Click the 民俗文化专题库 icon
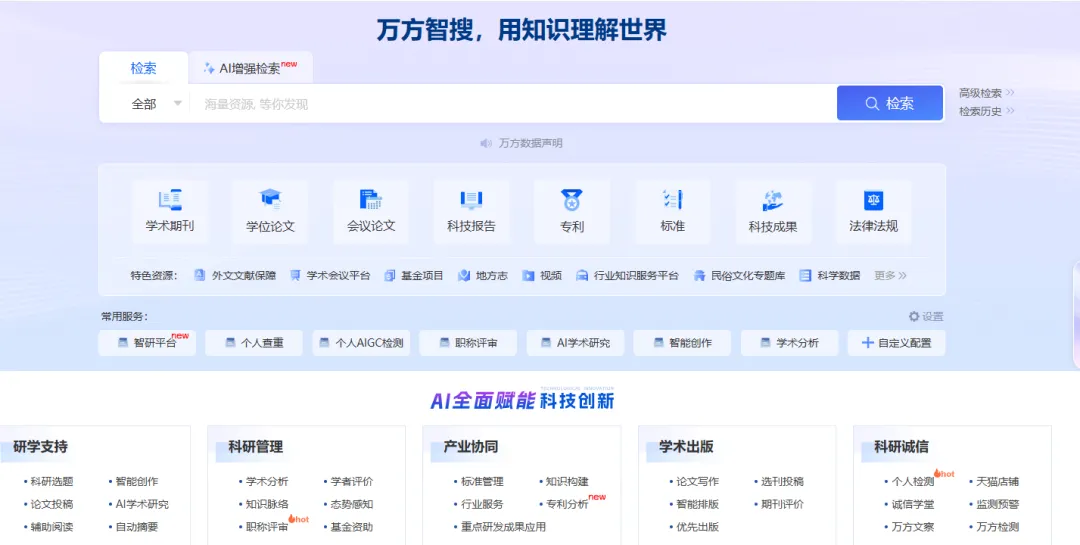 (x=699, y=276)
